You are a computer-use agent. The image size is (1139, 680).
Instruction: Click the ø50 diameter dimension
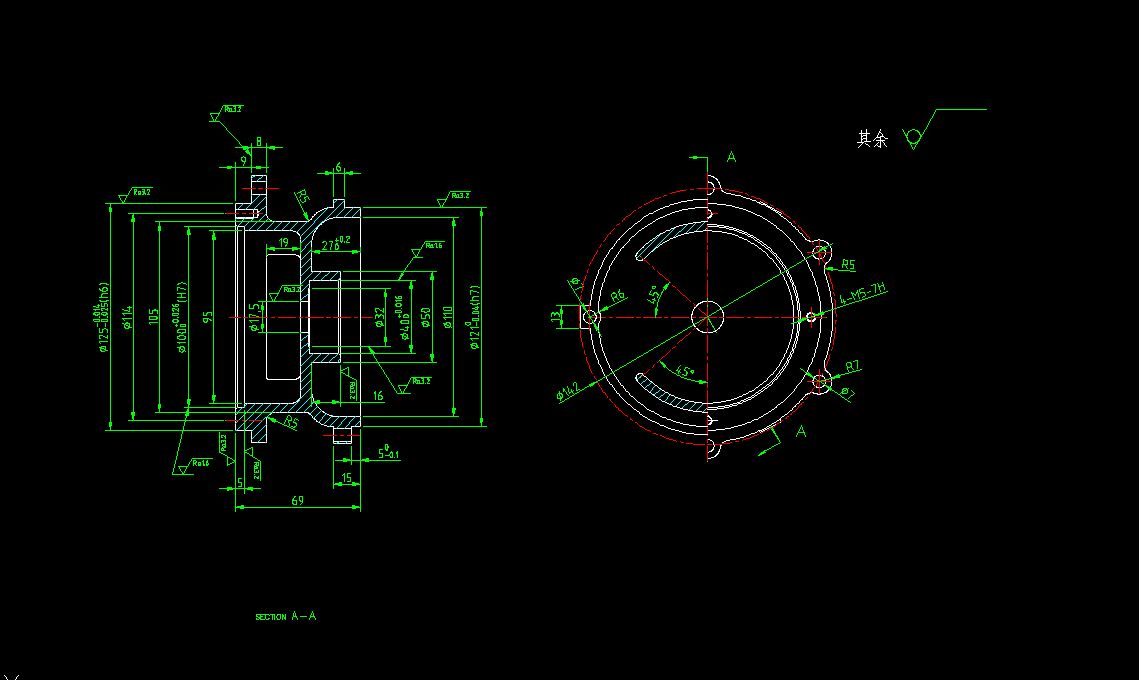(426, 317)
